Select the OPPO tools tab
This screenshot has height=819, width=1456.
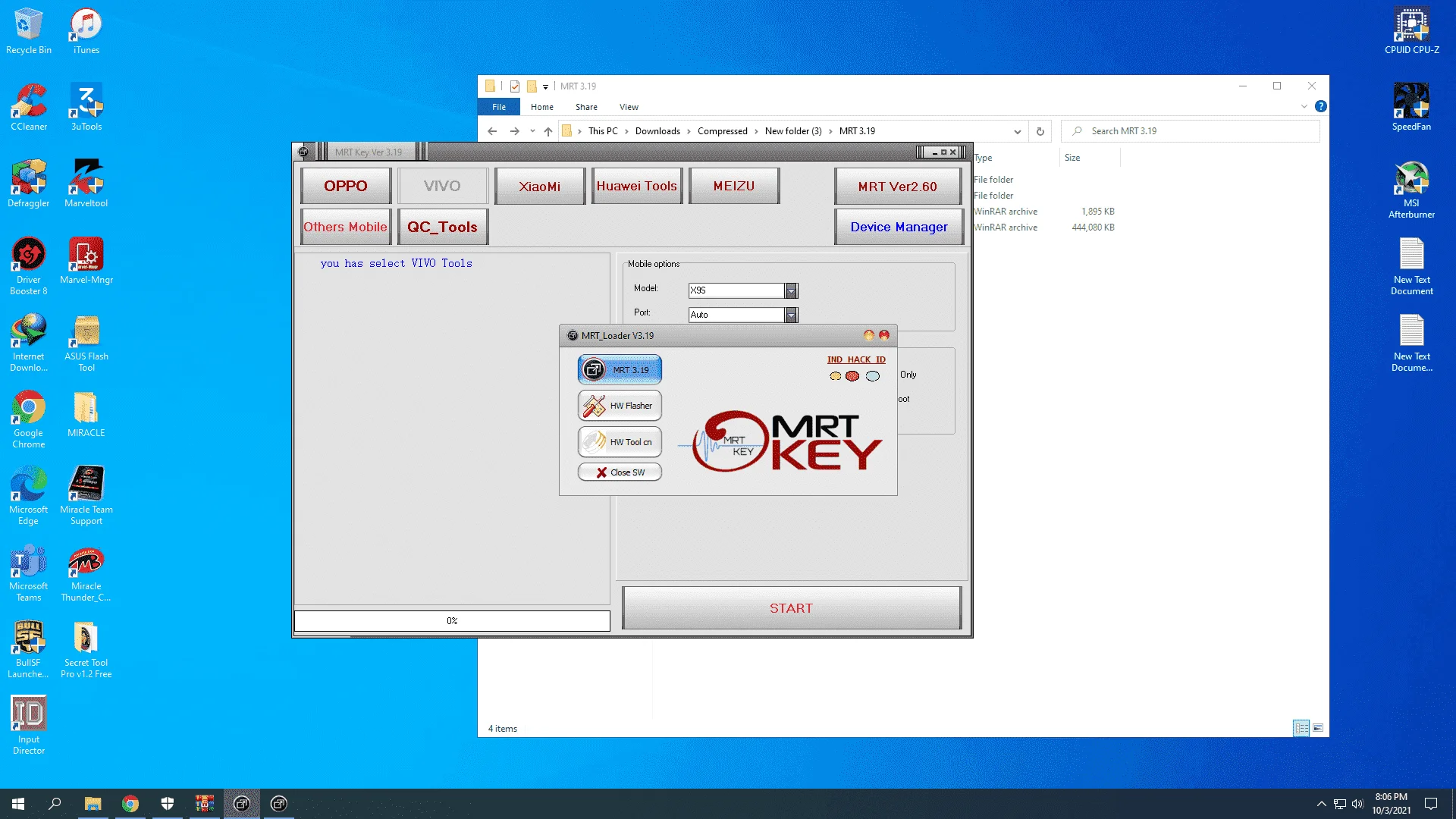click(346, 187)
